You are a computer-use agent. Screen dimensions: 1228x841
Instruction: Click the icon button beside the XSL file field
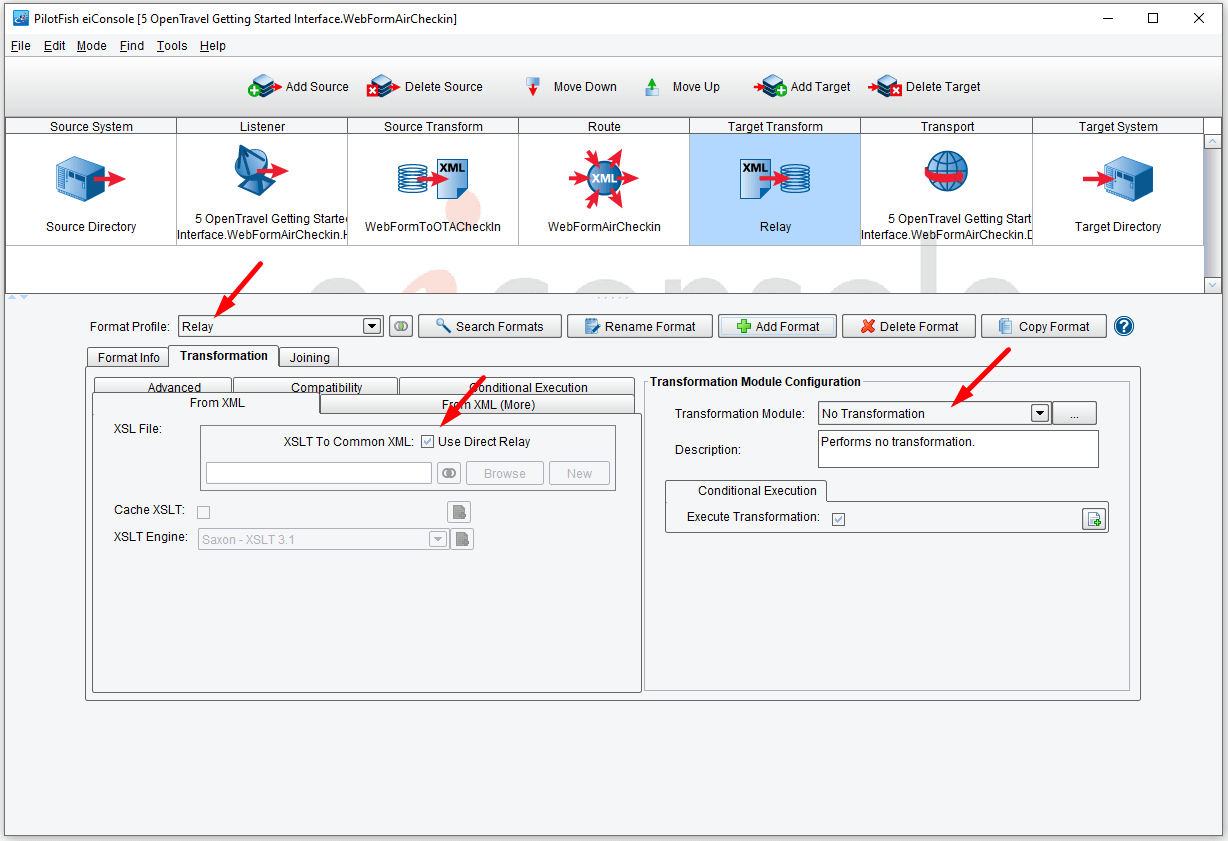coord(449,474)
